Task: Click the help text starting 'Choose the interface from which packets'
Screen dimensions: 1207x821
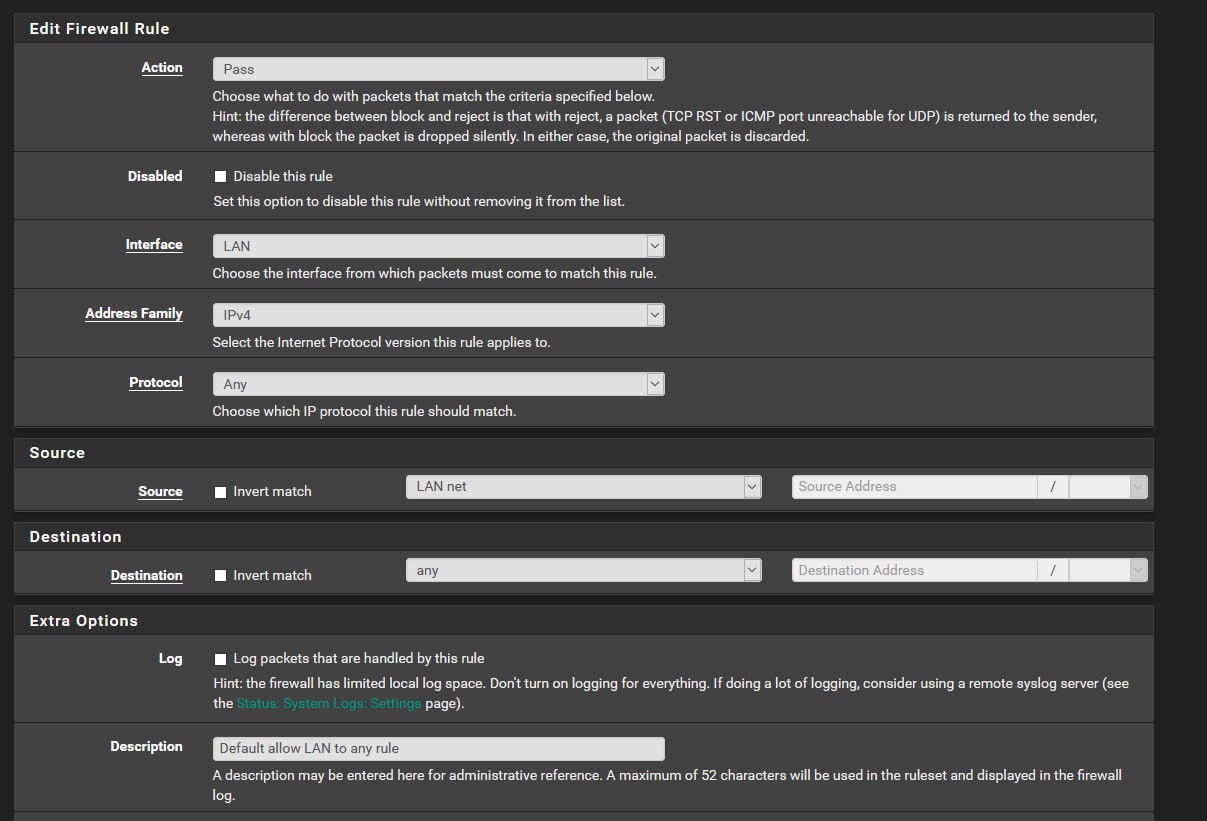Action: pyautogui.click(x=435, y=273)
